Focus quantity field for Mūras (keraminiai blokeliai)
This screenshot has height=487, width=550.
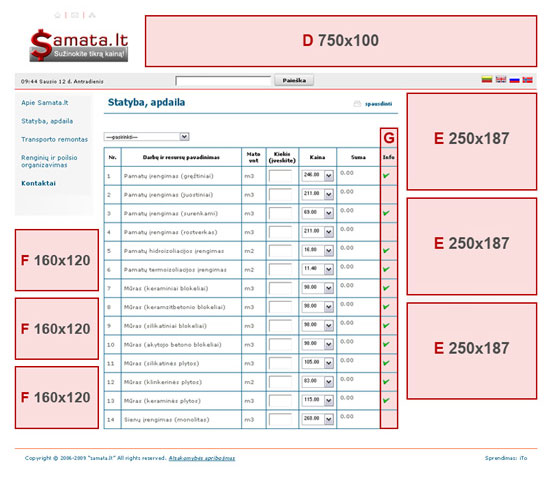coord(280,288)
